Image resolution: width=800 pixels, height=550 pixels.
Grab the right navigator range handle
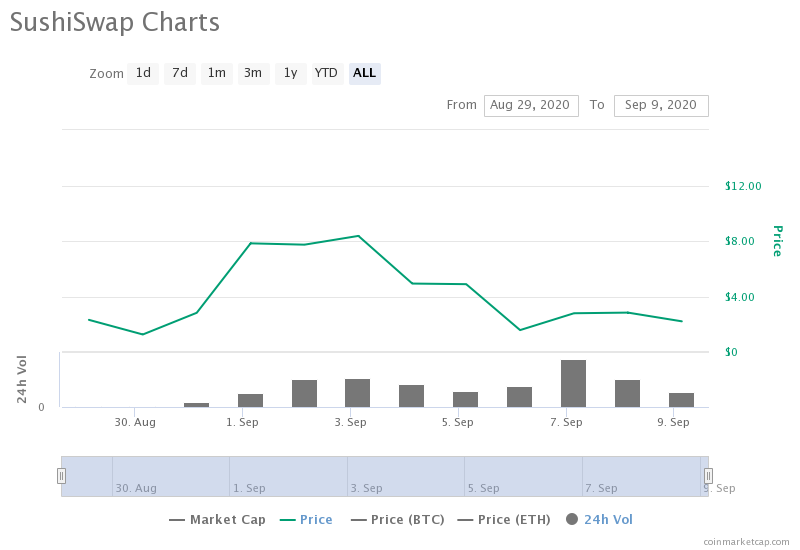click(708, 476)
